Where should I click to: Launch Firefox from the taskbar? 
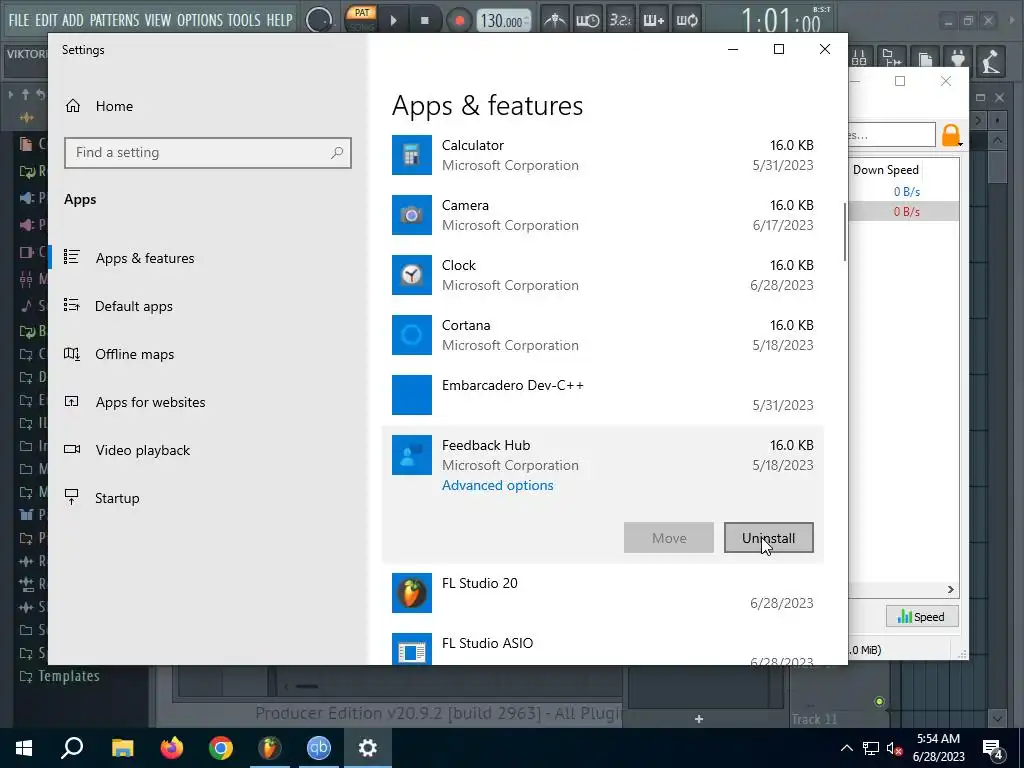(x=172, y=748)
